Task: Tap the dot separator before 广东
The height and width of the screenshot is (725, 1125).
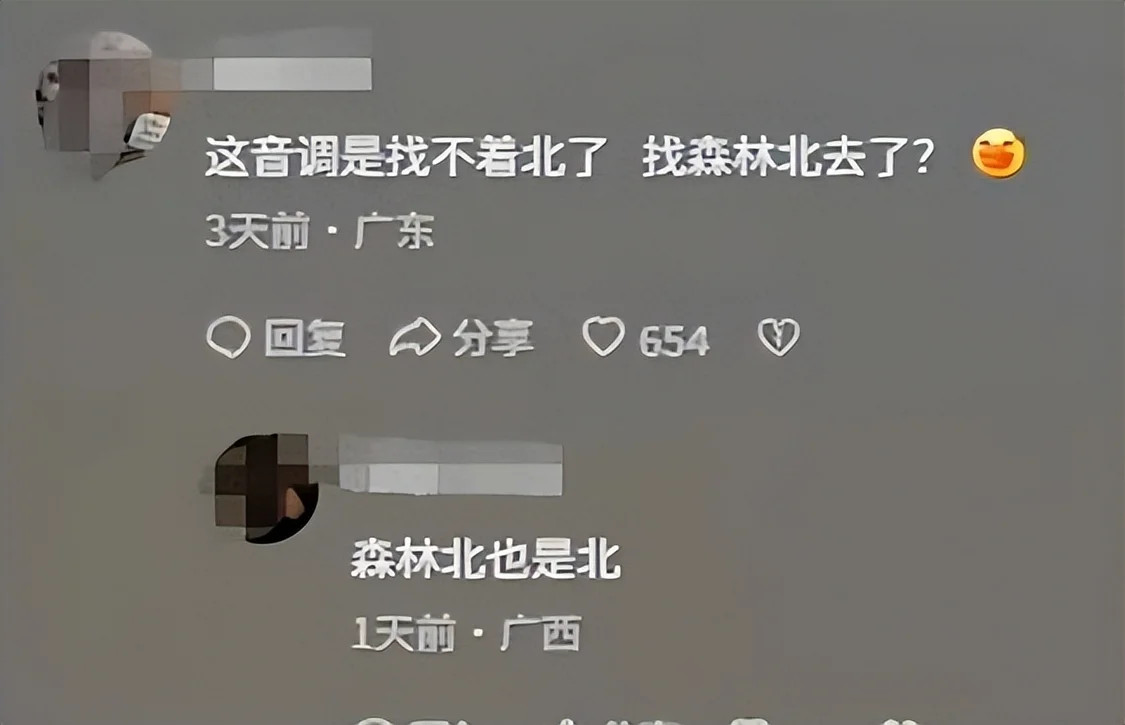Action: click(x=332, y=233)
